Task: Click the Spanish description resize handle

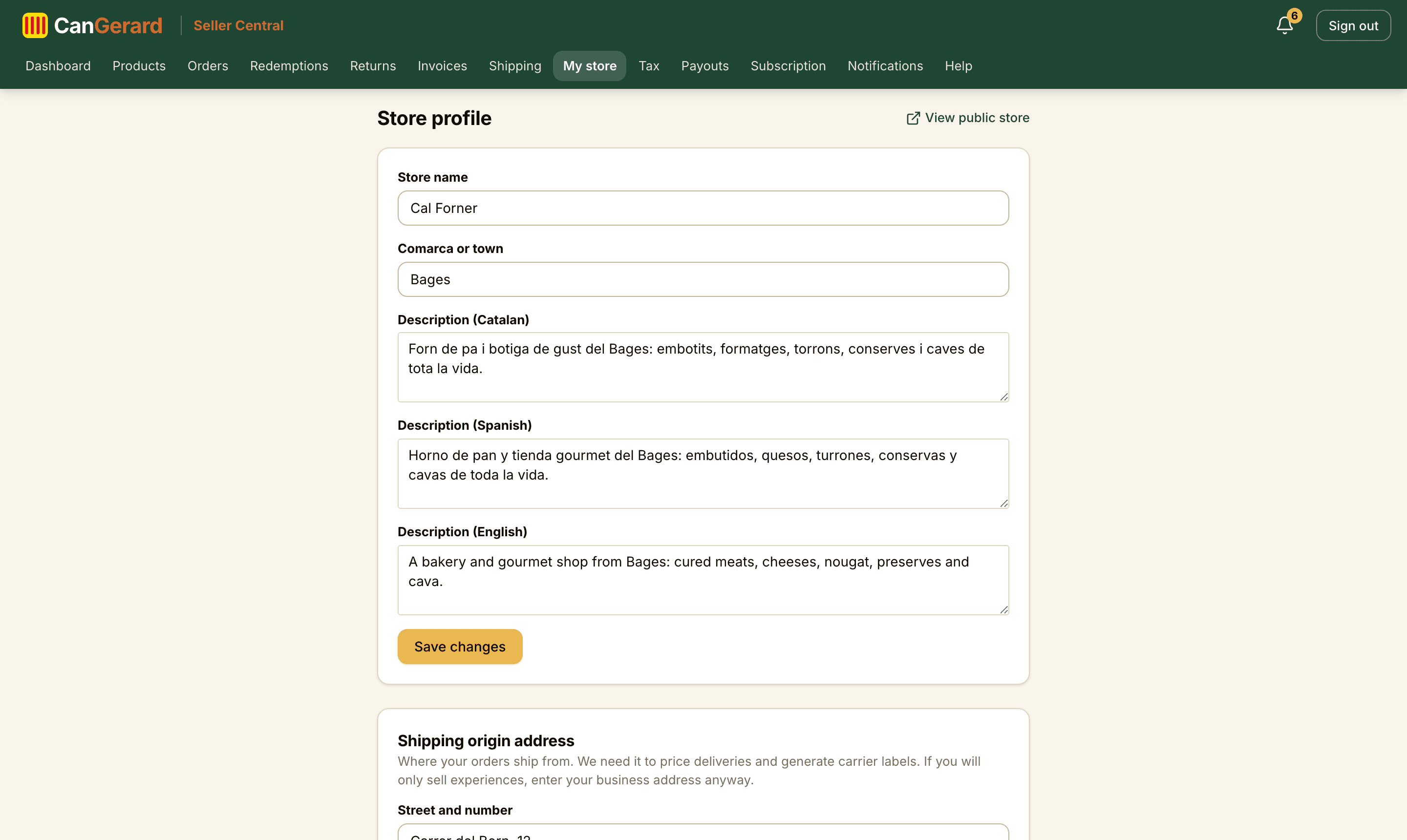Action: tap(1003, 503)
